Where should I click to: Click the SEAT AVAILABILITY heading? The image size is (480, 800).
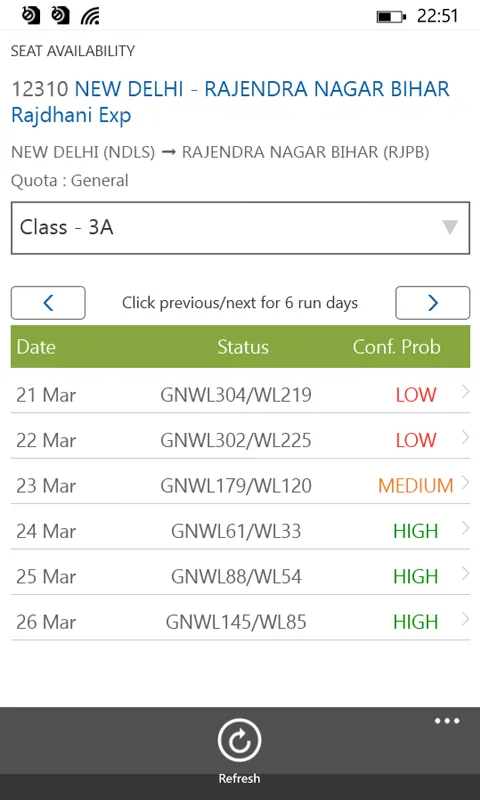click(x=73, y=51)
